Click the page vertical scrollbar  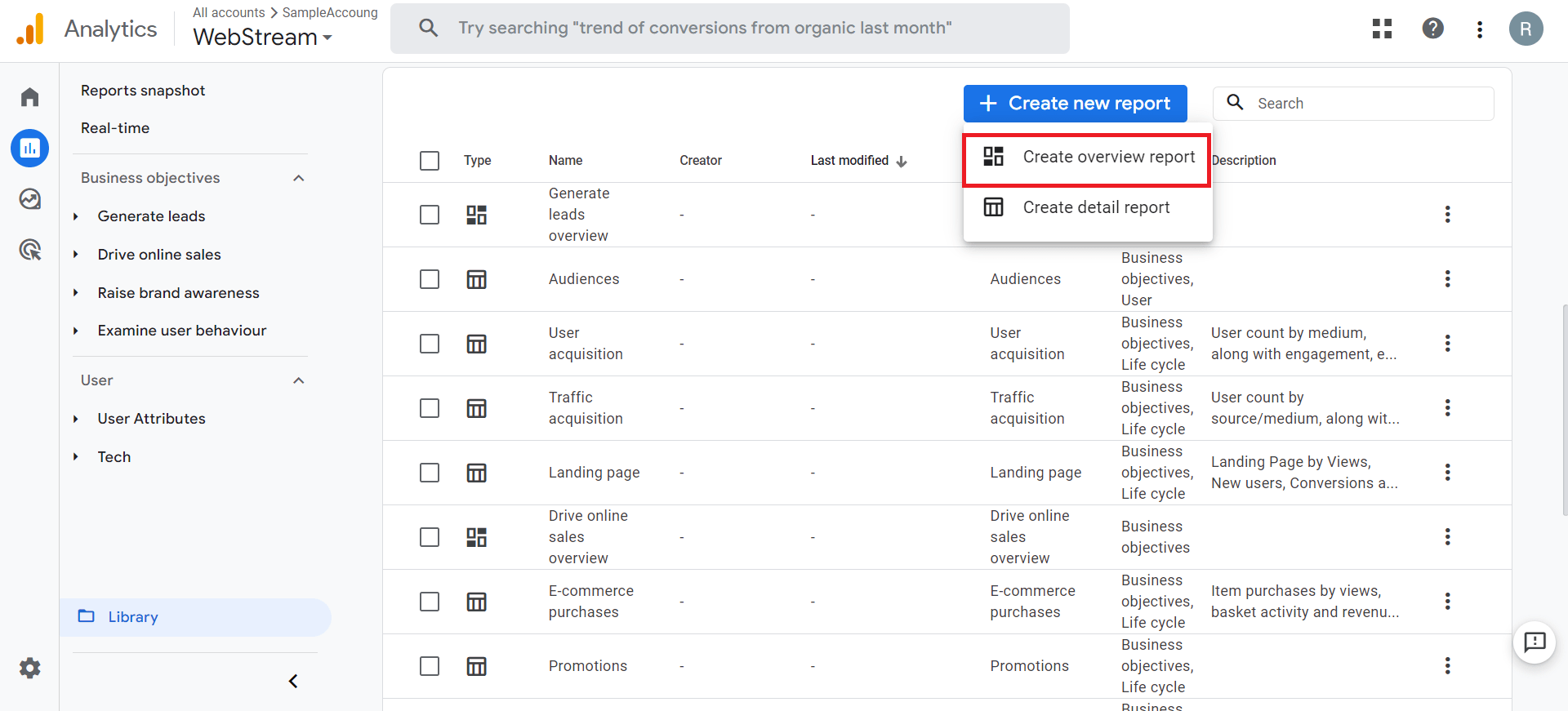[1565, 410]
